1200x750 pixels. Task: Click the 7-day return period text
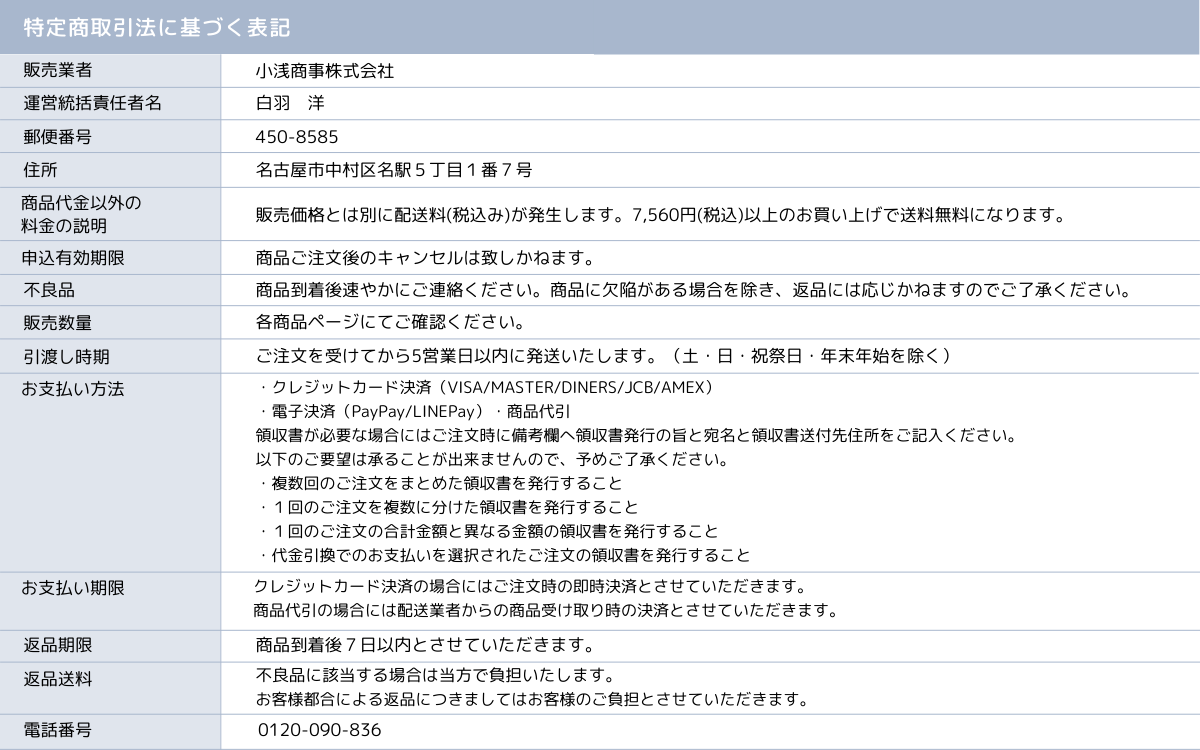tap(426, 643)
